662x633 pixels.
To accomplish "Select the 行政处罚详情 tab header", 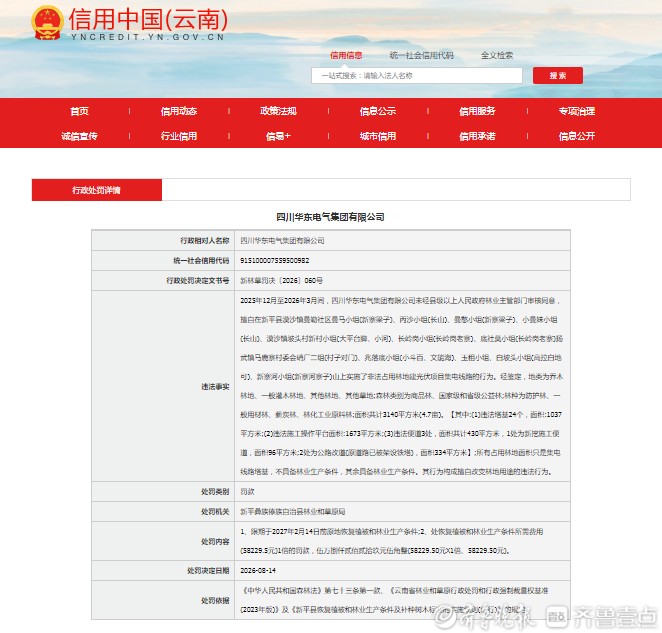I will point(97,190).
